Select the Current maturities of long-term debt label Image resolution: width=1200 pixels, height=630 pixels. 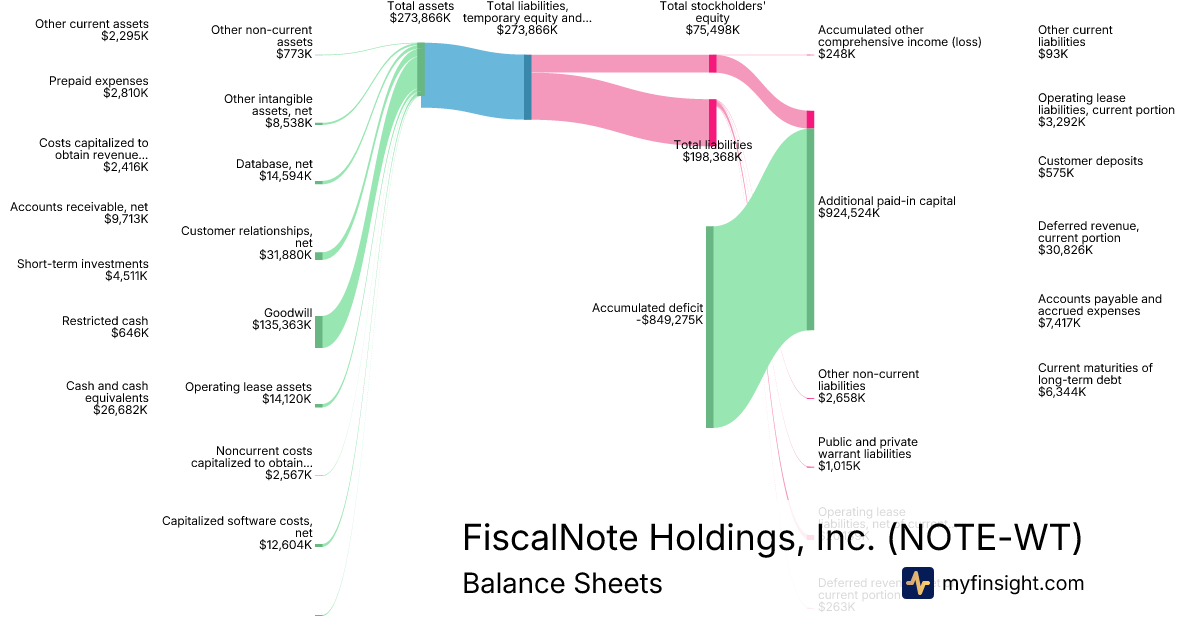tap(1095, 380)
